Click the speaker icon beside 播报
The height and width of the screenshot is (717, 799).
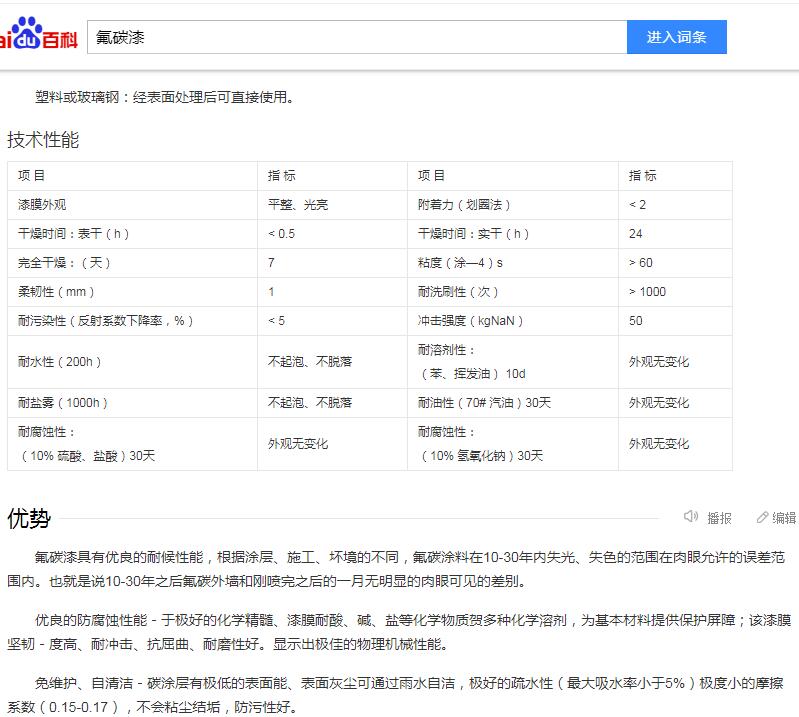tap(690, 517)
